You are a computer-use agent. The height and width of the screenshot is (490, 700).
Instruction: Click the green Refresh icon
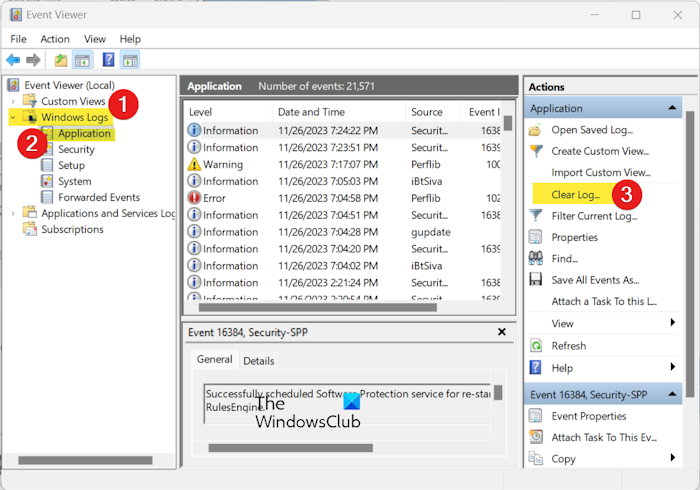click(x=535, y=346)
